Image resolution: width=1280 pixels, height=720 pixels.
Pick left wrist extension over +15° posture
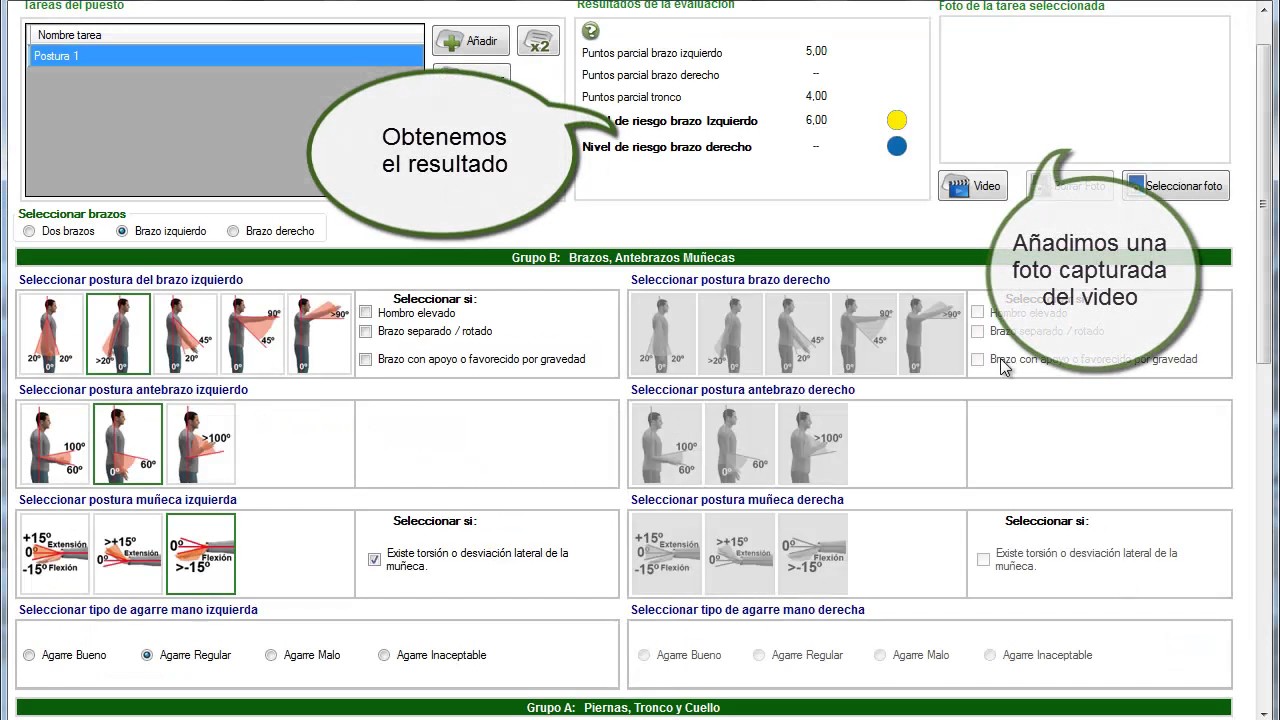pos(128,554)
